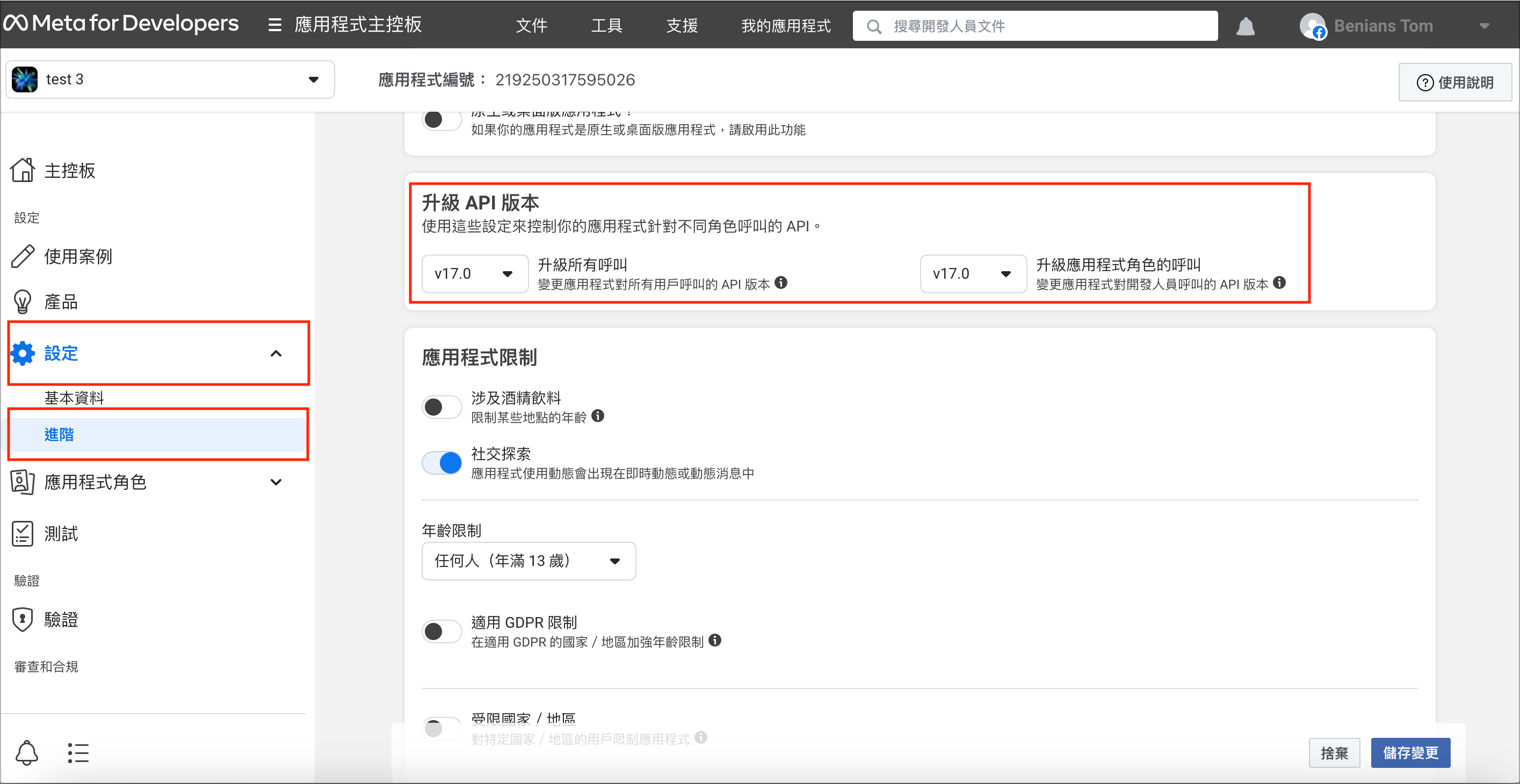This screenshot has width=1520, height=784.
Task: Open the bottom sidebar list icon
Action: click(78, 753)
